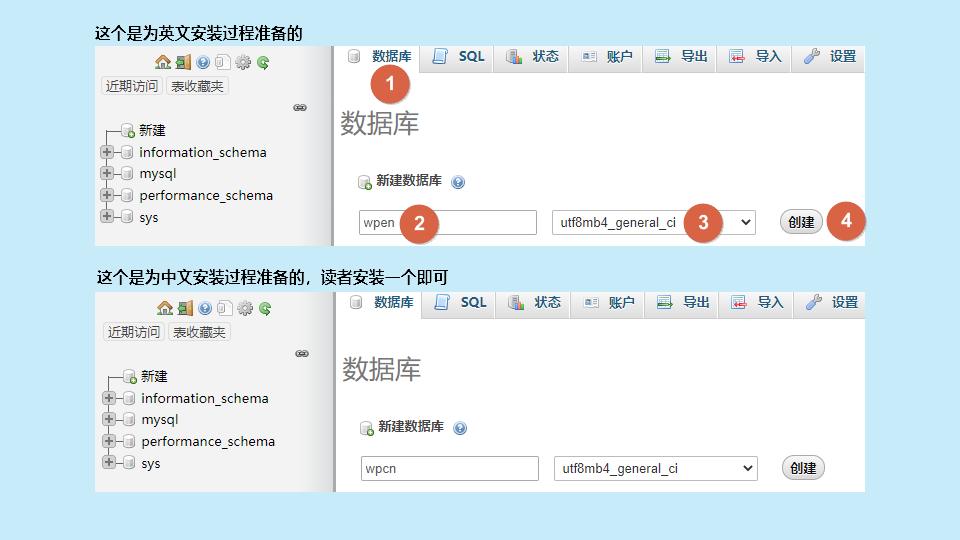960x540 pixels.
Task: Switch to the SQL tab in upper panel
Action: pos(458,57)
